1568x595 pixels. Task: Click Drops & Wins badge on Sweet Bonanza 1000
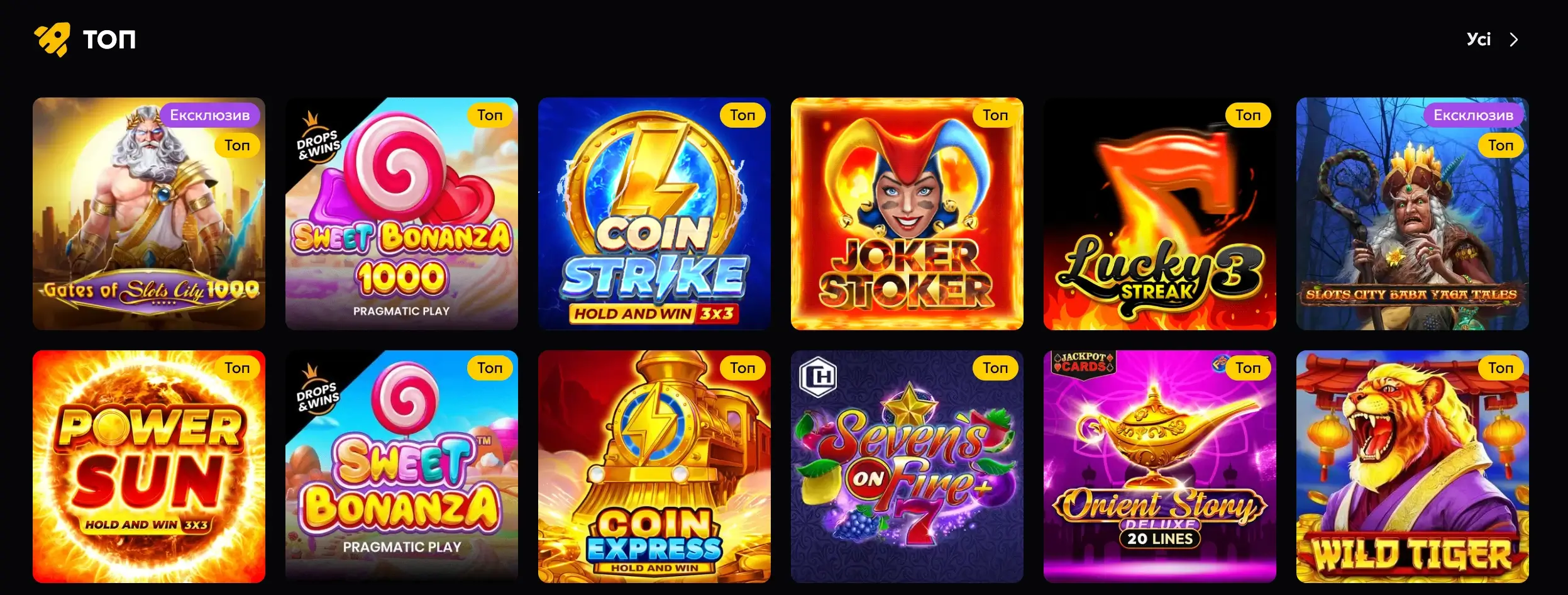pyautogui.click(x=318, y=138)
